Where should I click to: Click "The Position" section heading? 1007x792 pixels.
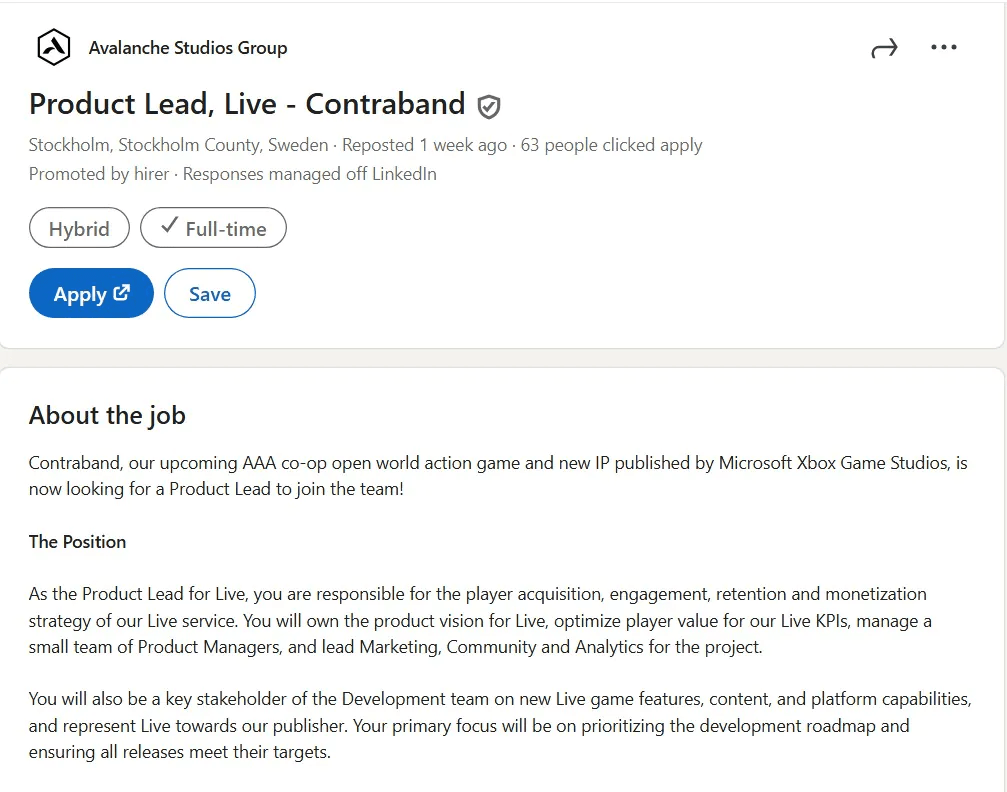click(77, 542)
